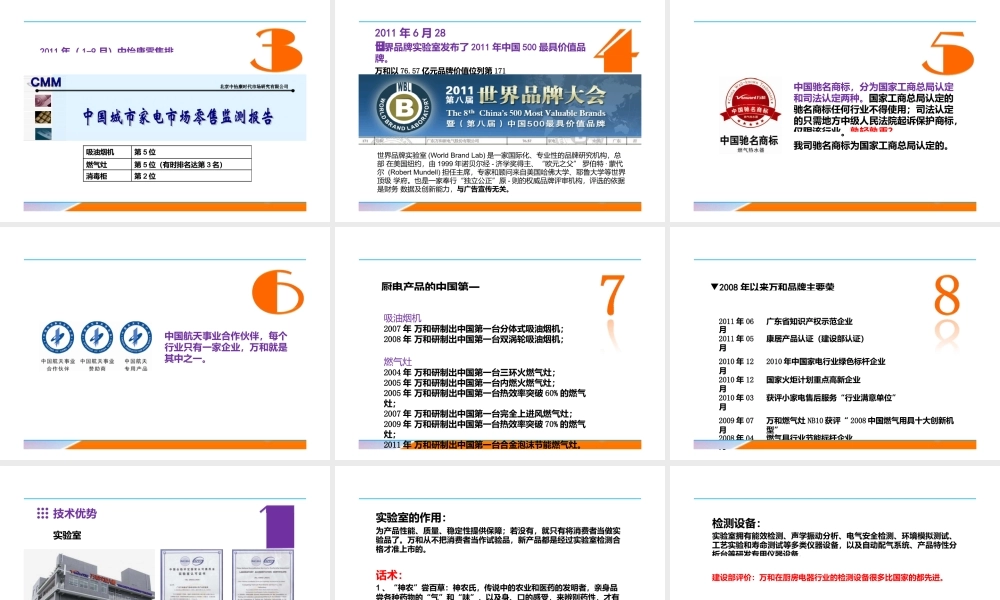
Task: Click the table cell 吸油烟机
Action: point(107,152)
